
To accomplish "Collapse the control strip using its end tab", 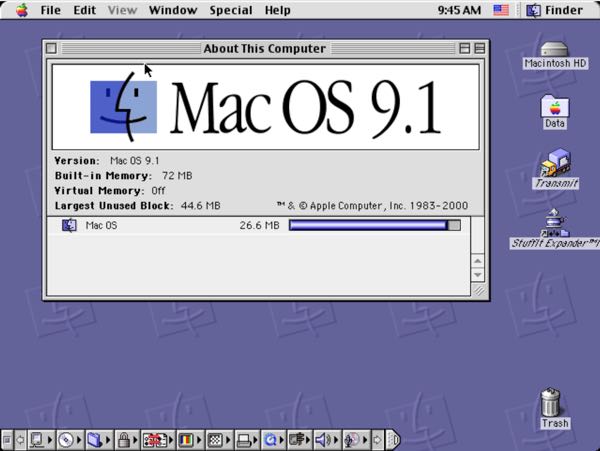I will [393, 440].
